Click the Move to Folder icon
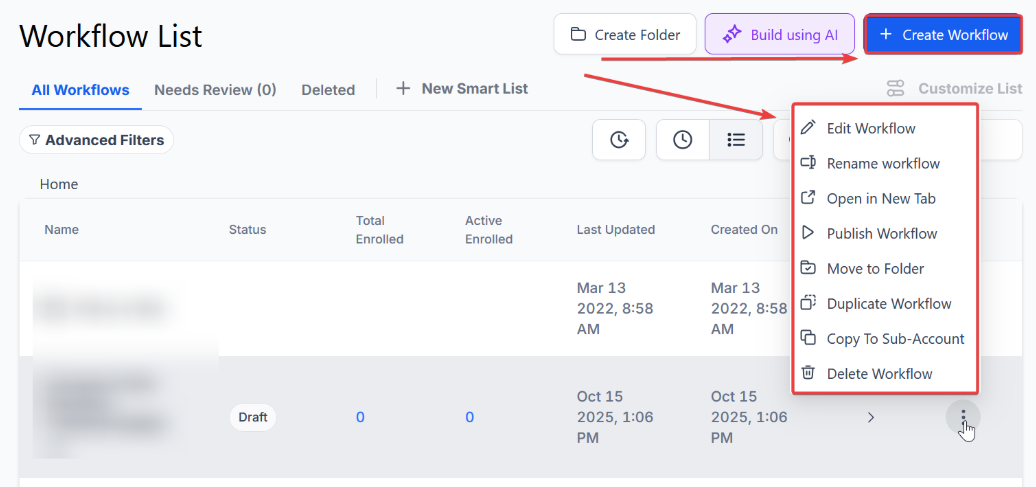The image size is (1036, 487). [809, 268]
